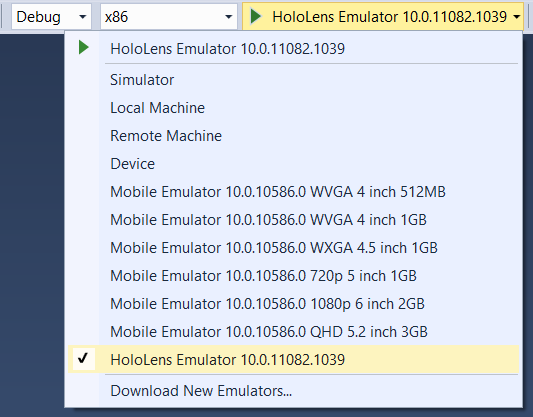Choose Mobile Emulator QHD 5.2 inch 3GB

294,332
